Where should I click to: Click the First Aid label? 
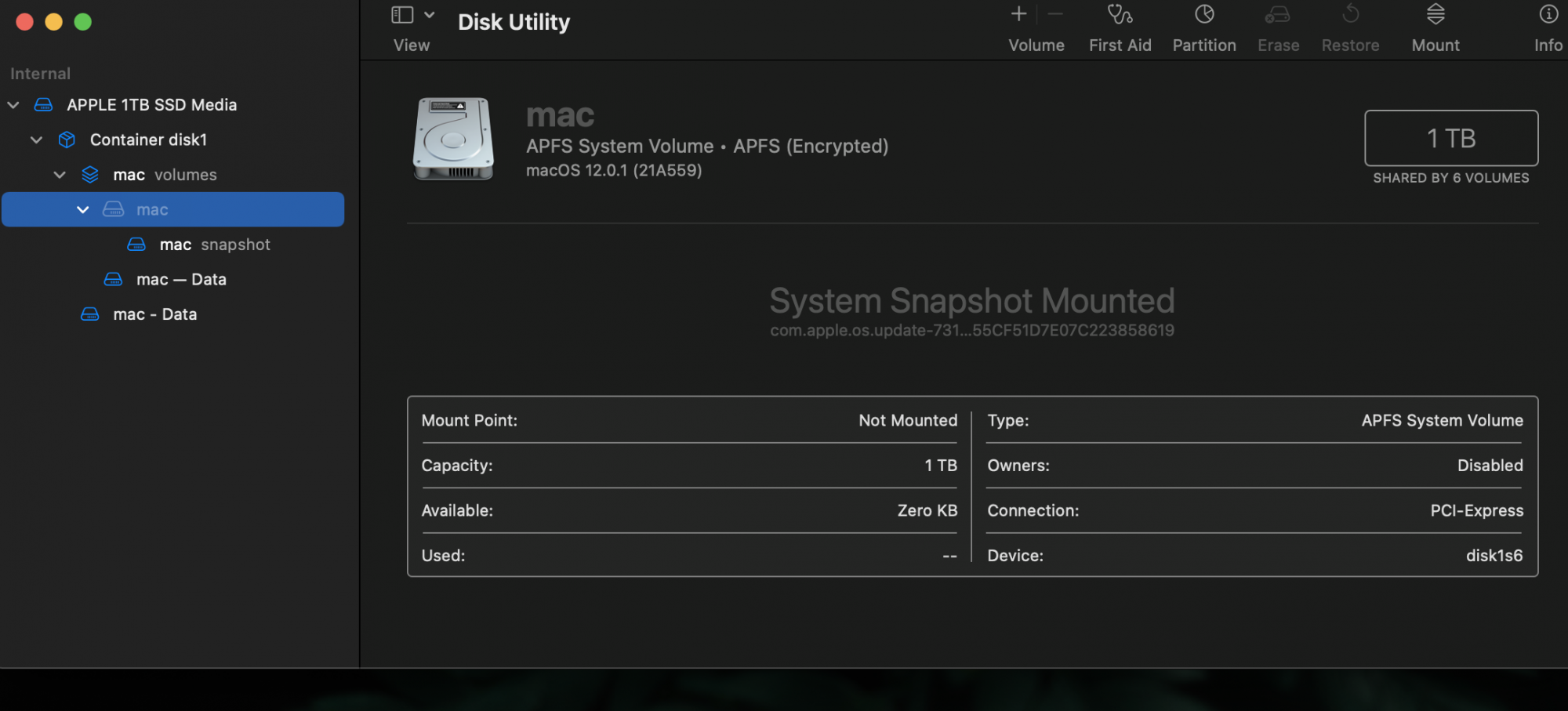coord(1120,45)
